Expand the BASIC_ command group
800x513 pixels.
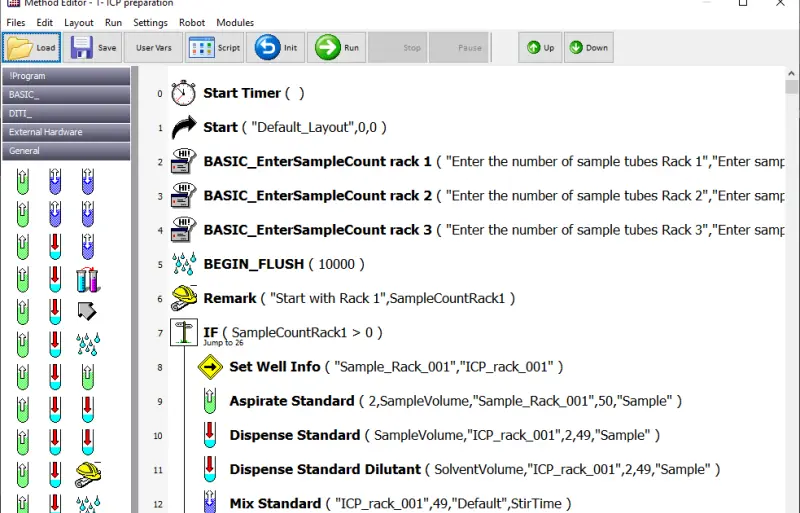pyautogui.click(x=66, y=95)
